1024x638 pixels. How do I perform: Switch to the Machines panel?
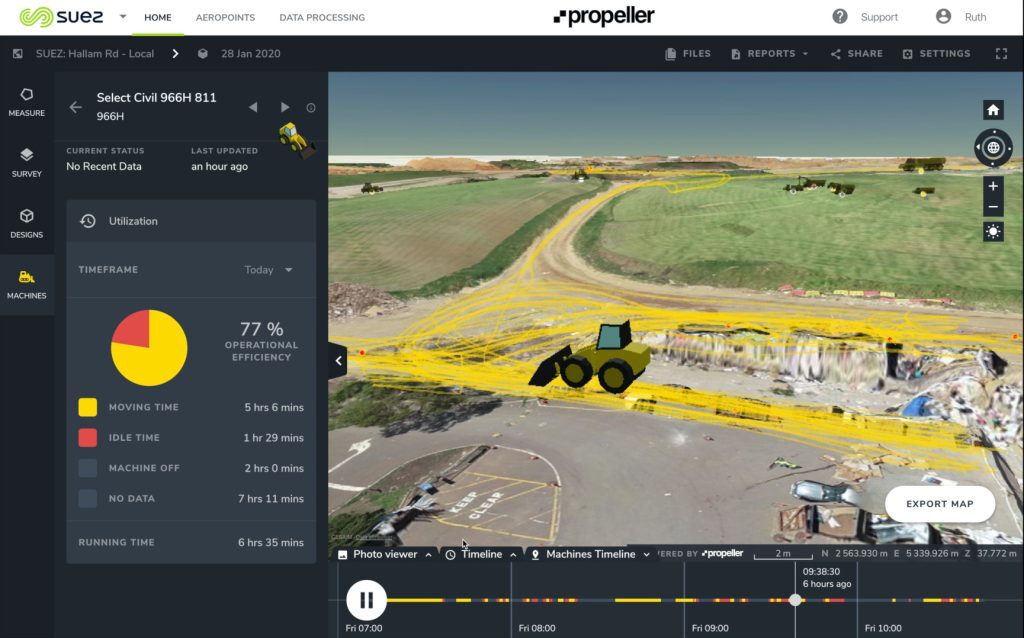27,283
